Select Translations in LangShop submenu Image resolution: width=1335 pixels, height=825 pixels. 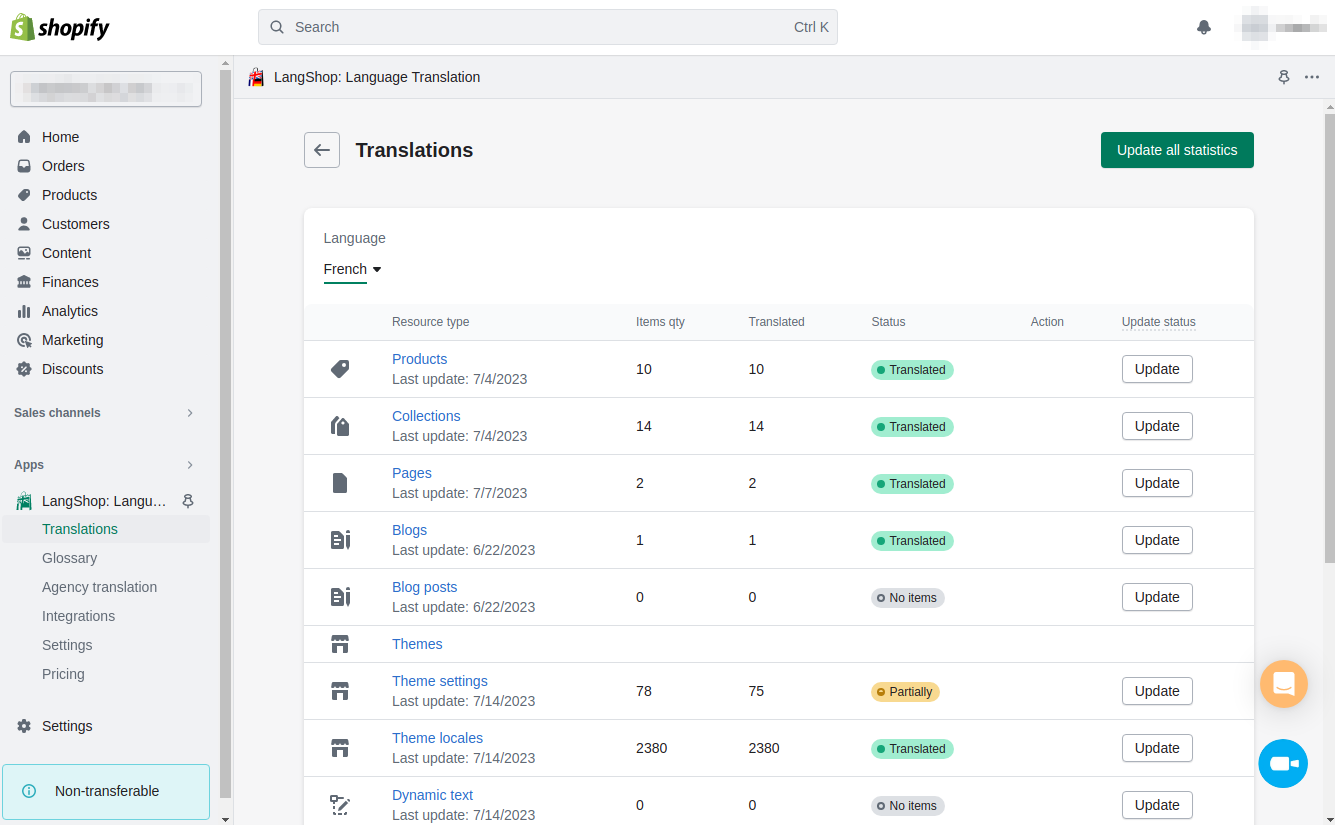pyautogui.click(x=80, y=529)
